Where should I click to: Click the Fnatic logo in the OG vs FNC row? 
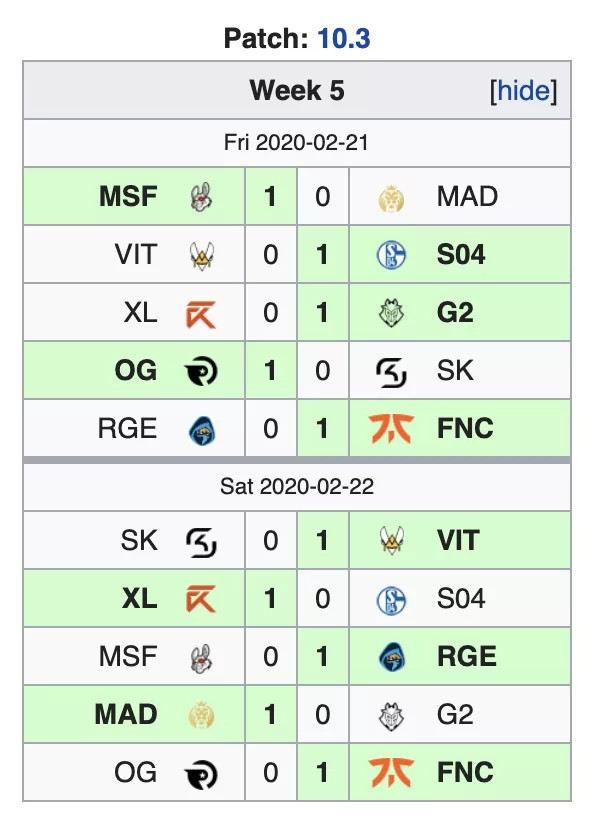click(x=391, y=772)
